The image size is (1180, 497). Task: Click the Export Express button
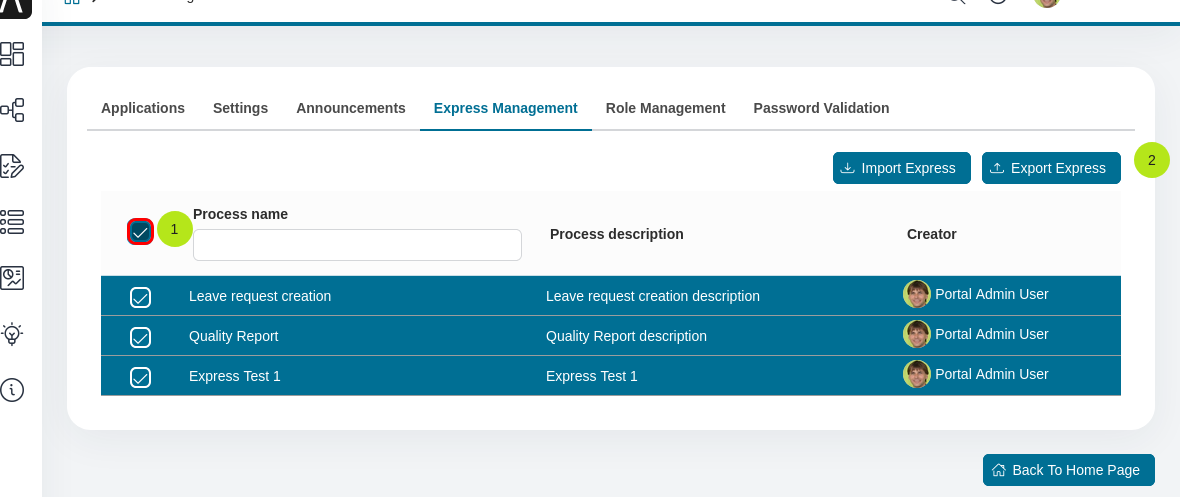click(x=1051, y=168)
